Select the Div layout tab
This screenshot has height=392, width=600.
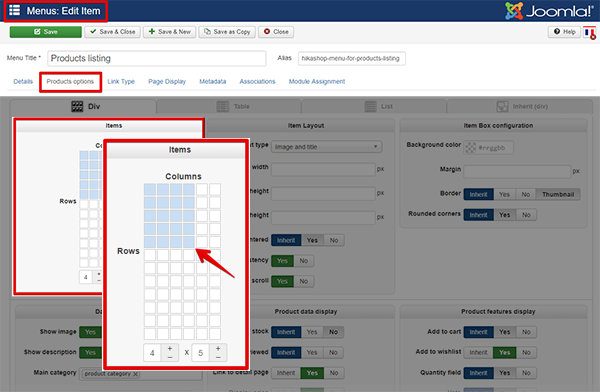(83, 106)
